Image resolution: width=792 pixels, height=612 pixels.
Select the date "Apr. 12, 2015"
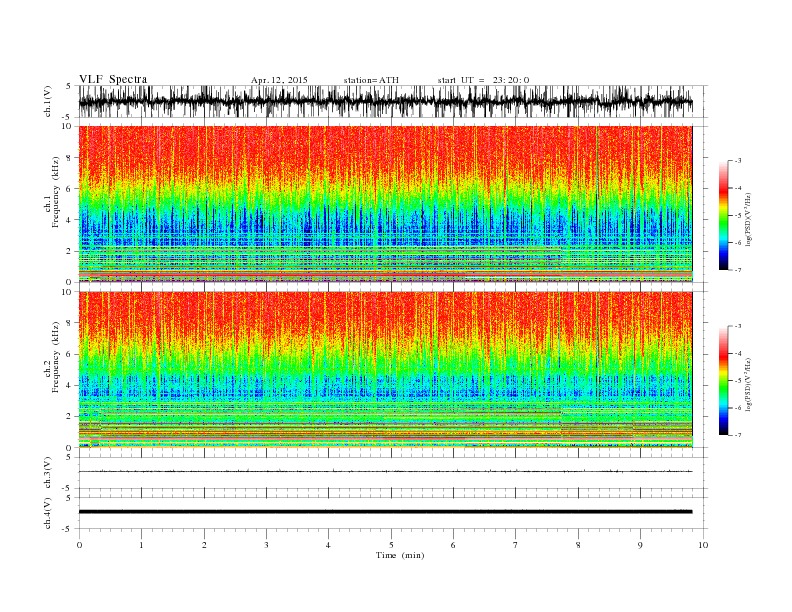[279, 80]
